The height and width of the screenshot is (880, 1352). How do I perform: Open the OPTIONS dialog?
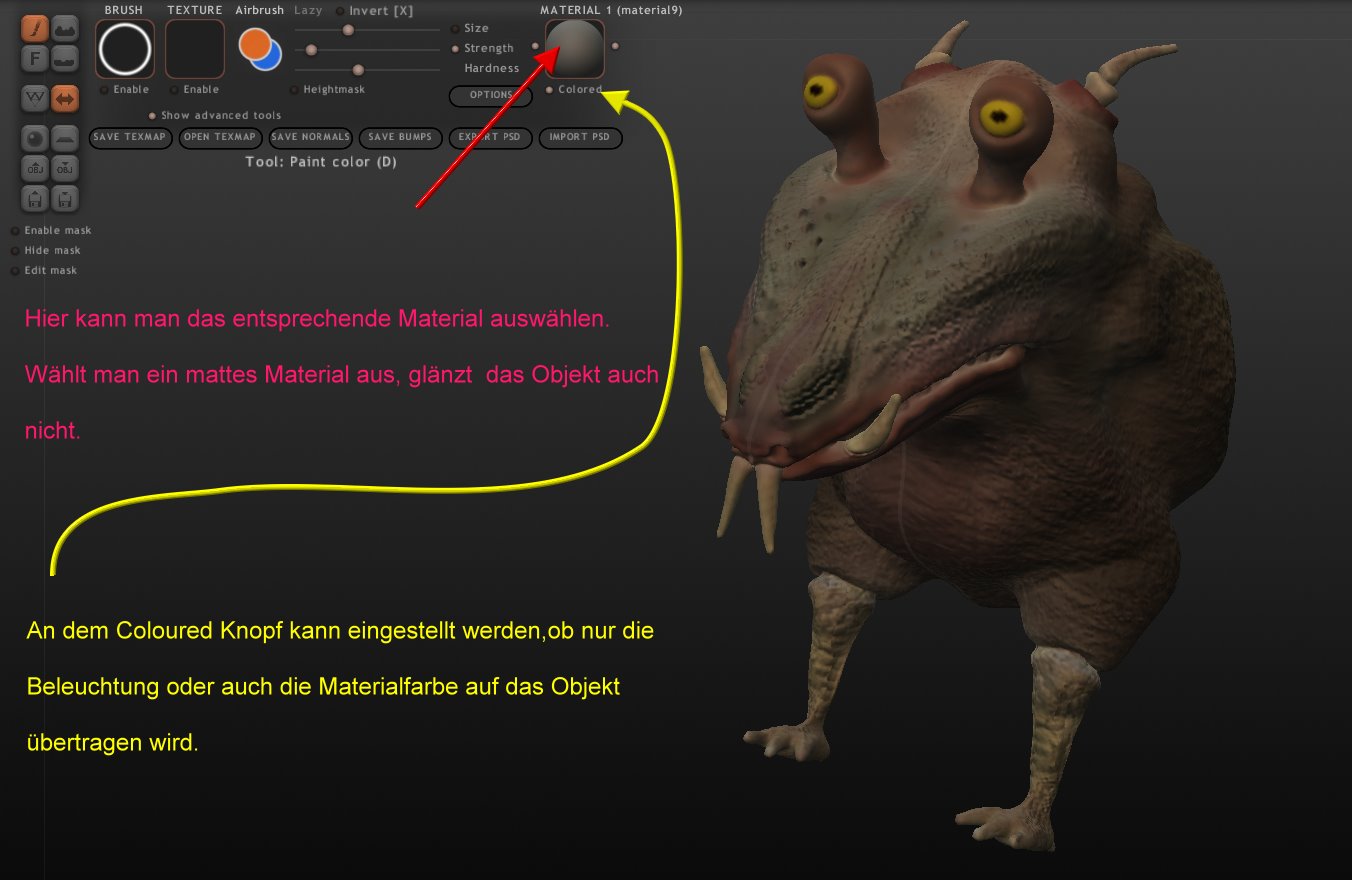point(491,96)
